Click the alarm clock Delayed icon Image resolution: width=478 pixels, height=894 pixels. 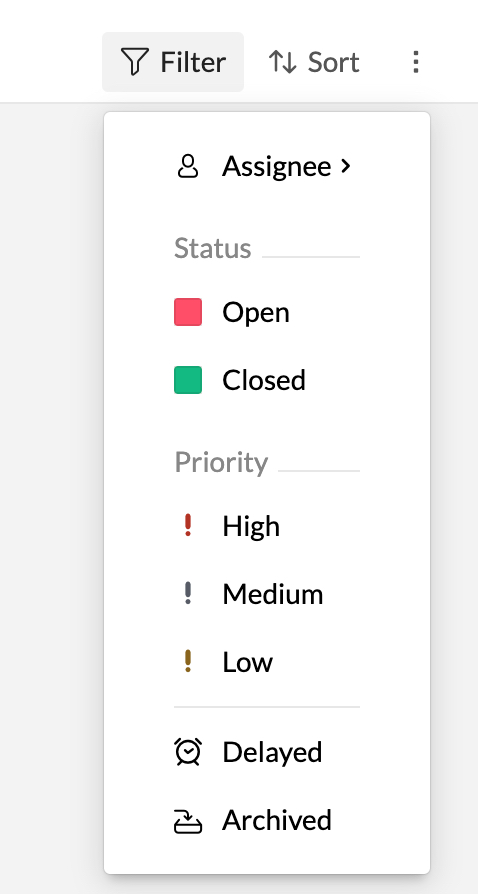(x=188, y=751)
